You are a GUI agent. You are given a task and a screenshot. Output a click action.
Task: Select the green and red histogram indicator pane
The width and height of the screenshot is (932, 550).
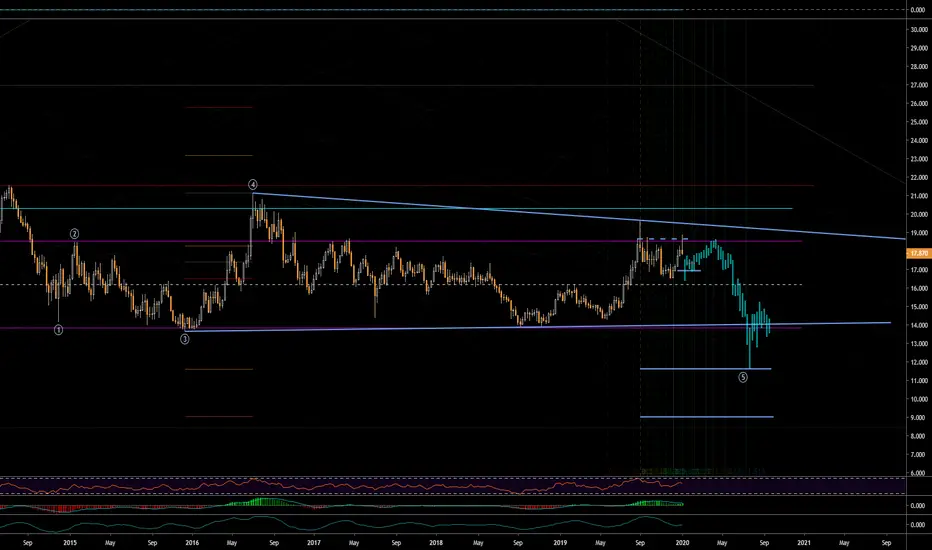coord(453,505)
